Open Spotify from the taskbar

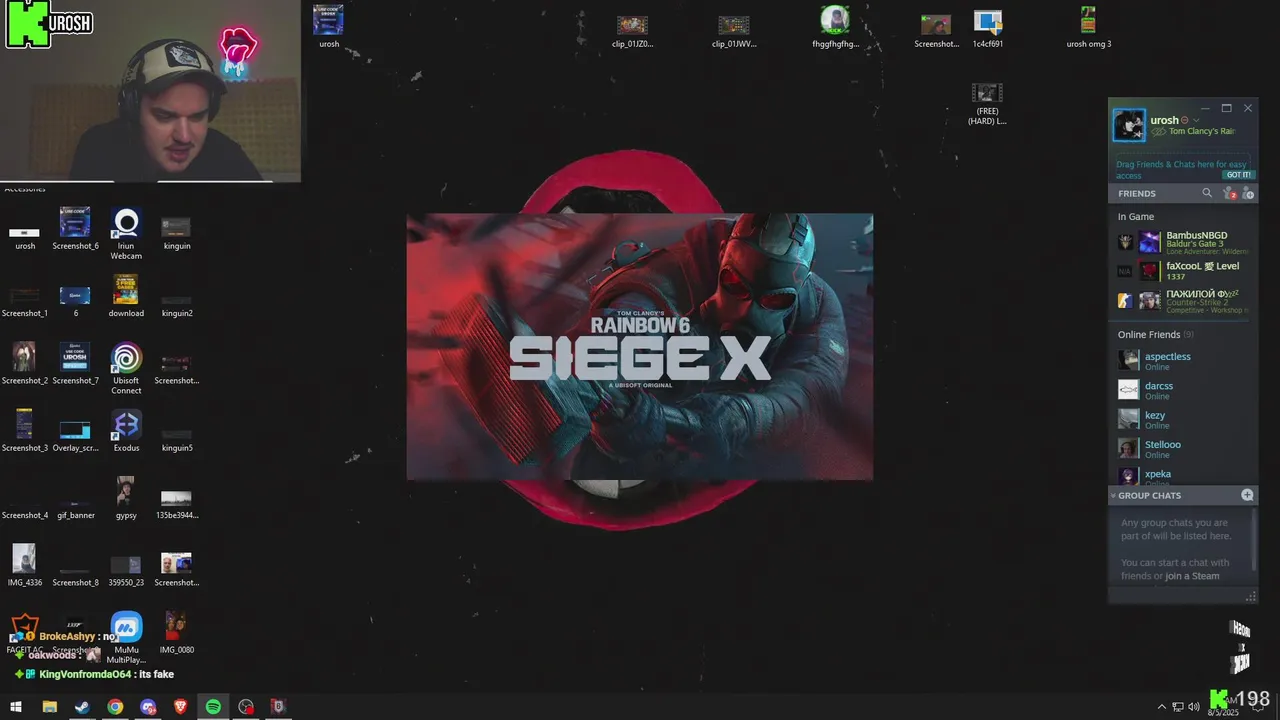click(213, 707)
